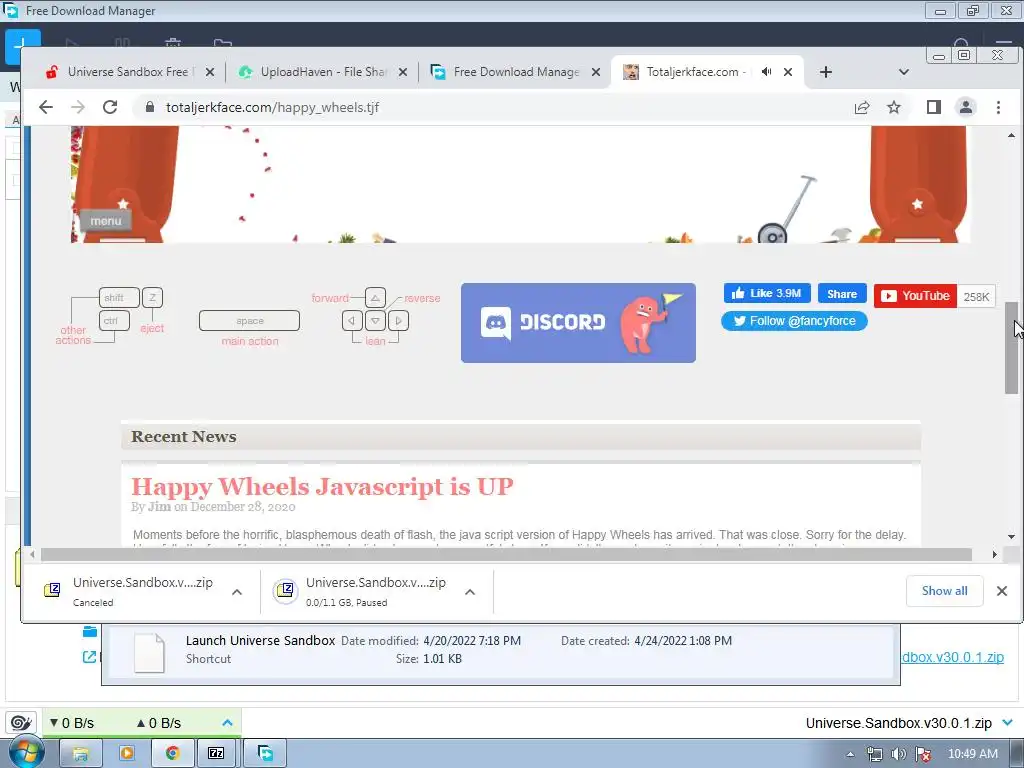Viewport: 1024px width, 768px height.
Task: Open author Jim link
Action: pos(159,507)
